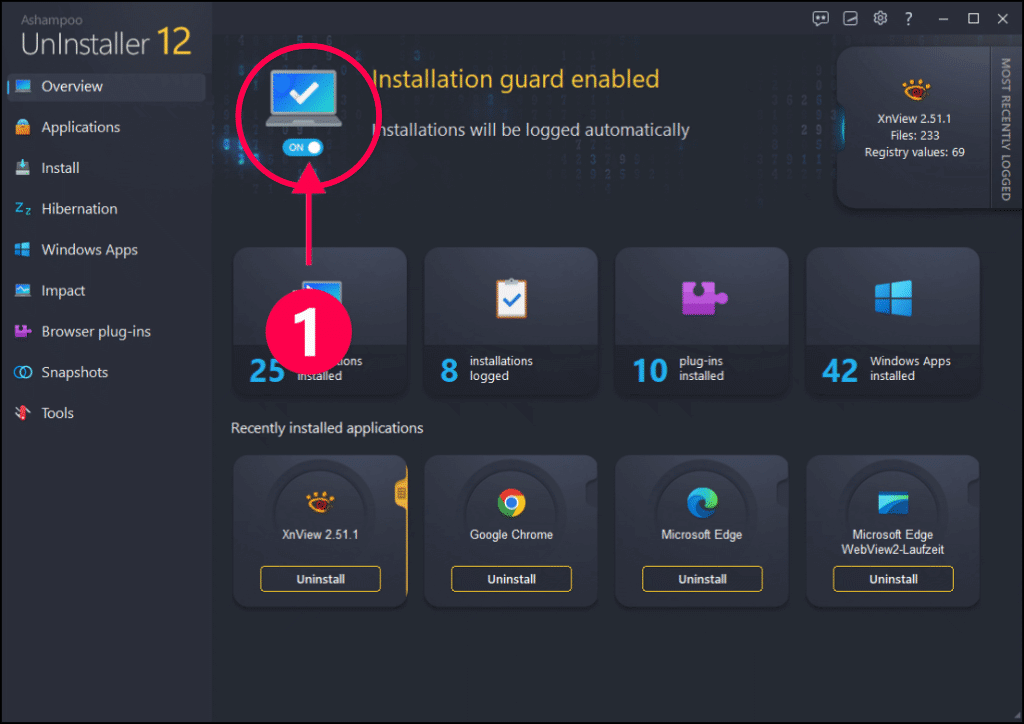Select Windows Apps in the sidebar
Image resolution: width=1024 pixels, height=724 pixels.
pos(89,250)
